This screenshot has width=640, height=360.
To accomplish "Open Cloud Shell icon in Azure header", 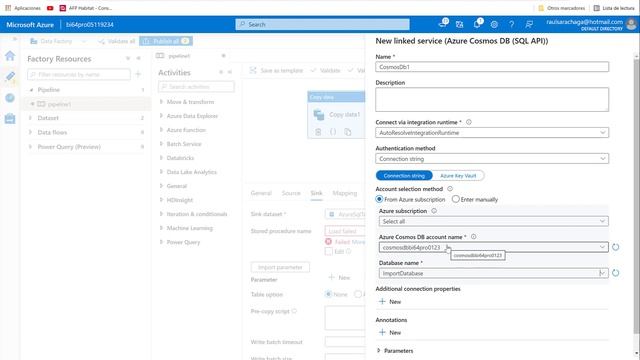I will (x=443, y=24).
